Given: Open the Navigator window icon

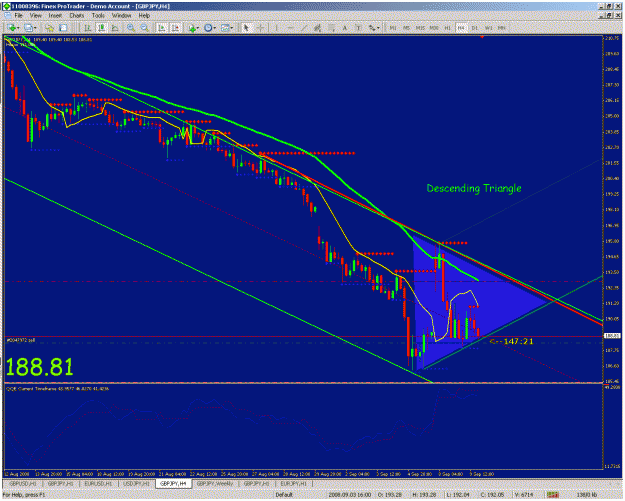Looking at the screenshot, I should [x=63, y=28].
